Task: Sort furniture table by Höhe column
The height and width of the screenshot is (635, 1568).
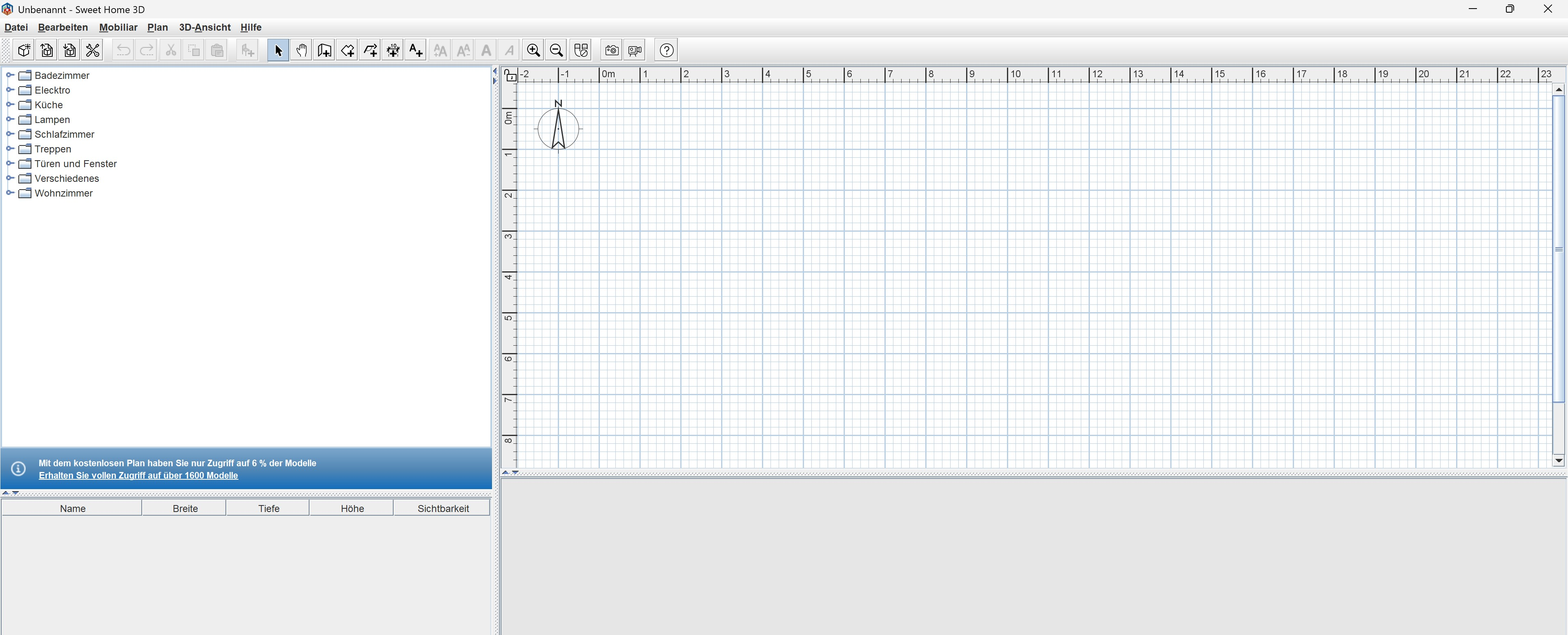Action: pos(352,508)
